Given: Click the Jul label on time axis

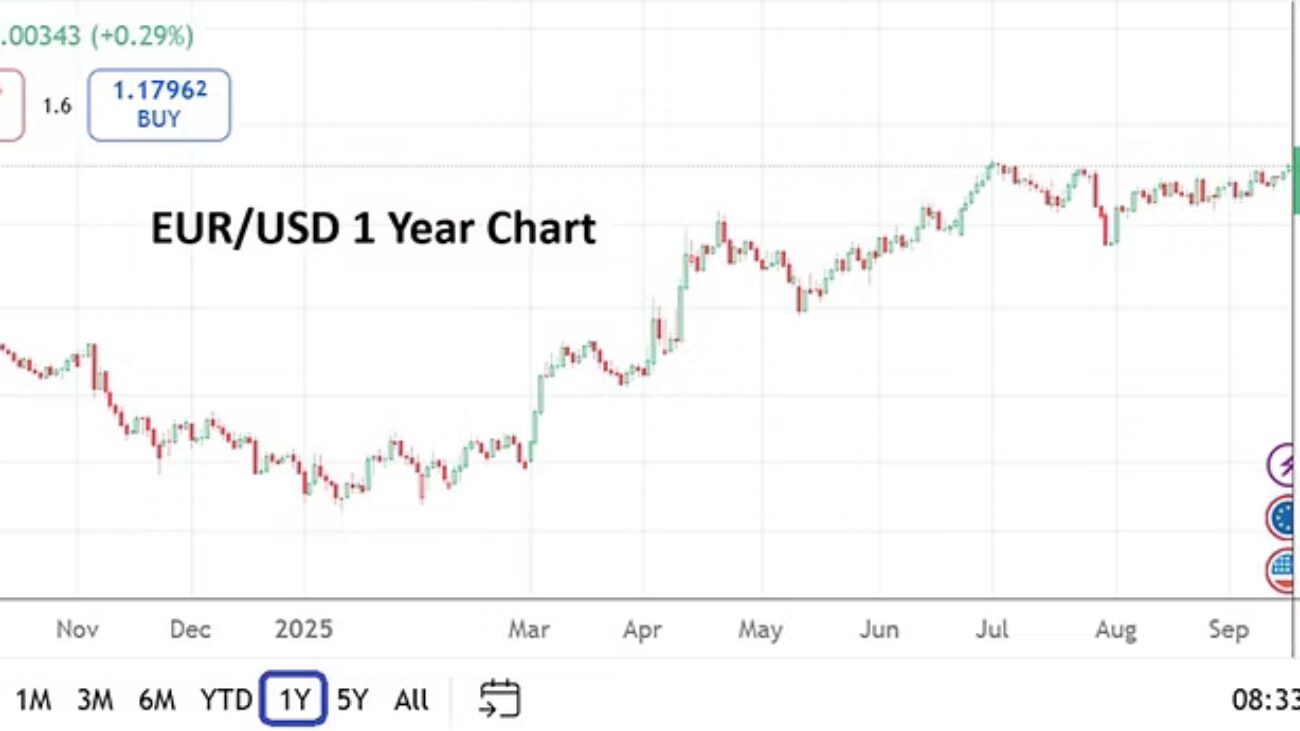Looking at the screenshot, I should [993, 630].
